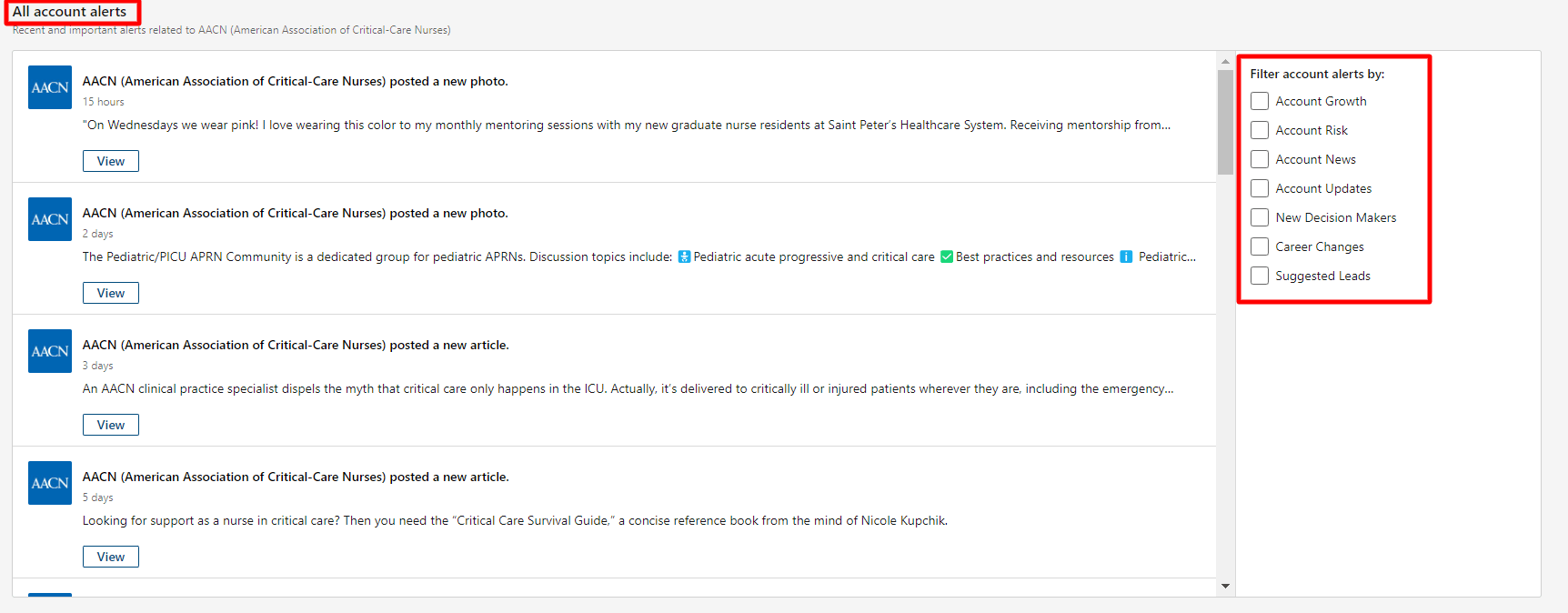The height and width of the screenshot is (613, 1568).
Task: Check the Suggested Leads filter box
Action: click(1260, 276)
